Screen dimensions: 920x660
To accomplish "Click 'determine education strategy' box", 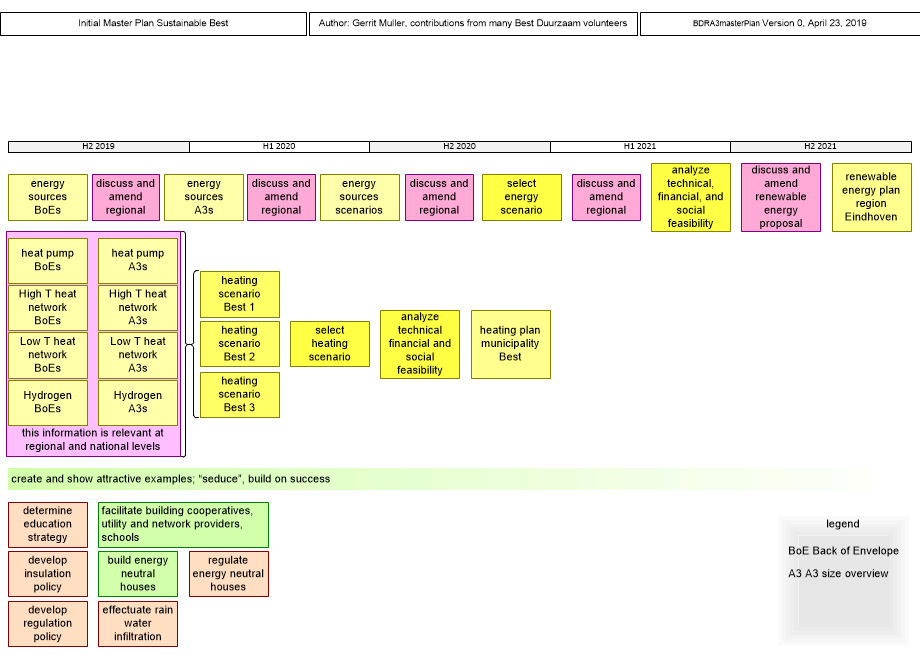I will click(48, 524).
